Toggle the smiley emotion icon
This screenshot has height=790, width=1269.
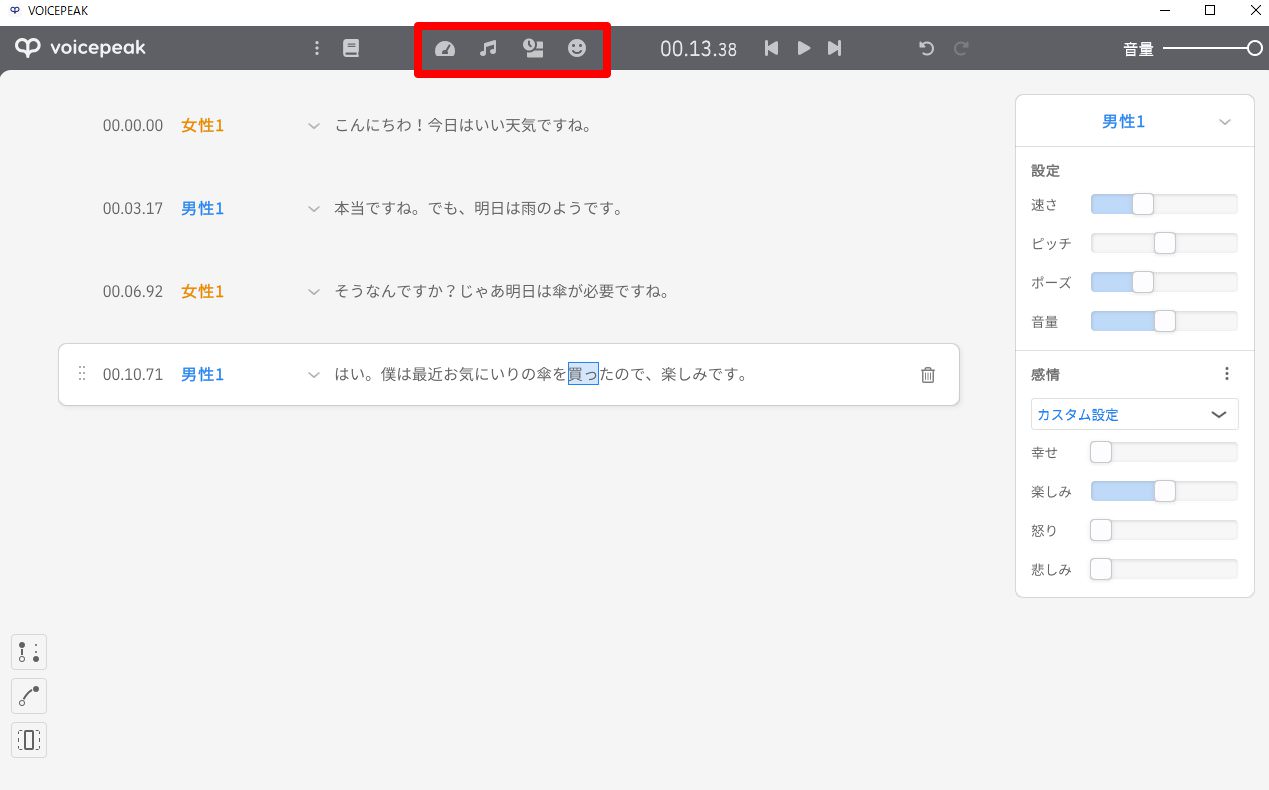coord(577,48)
